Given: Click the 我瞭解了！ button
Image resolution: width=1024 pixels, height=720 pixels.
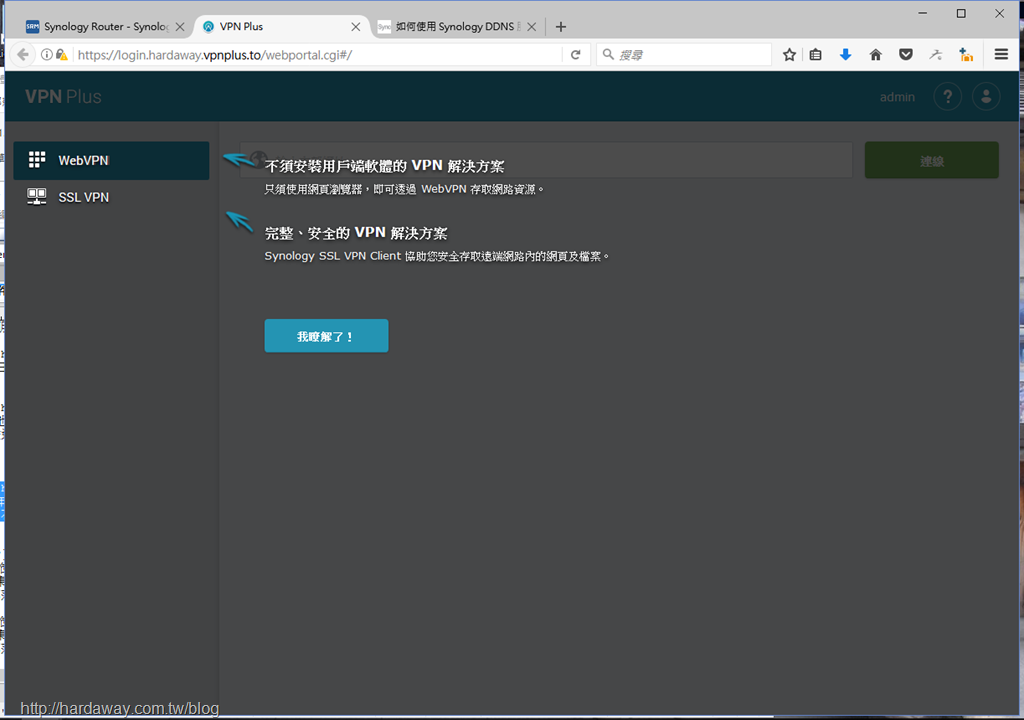Looking at the screenshot, I should click(x=326, y=336).
